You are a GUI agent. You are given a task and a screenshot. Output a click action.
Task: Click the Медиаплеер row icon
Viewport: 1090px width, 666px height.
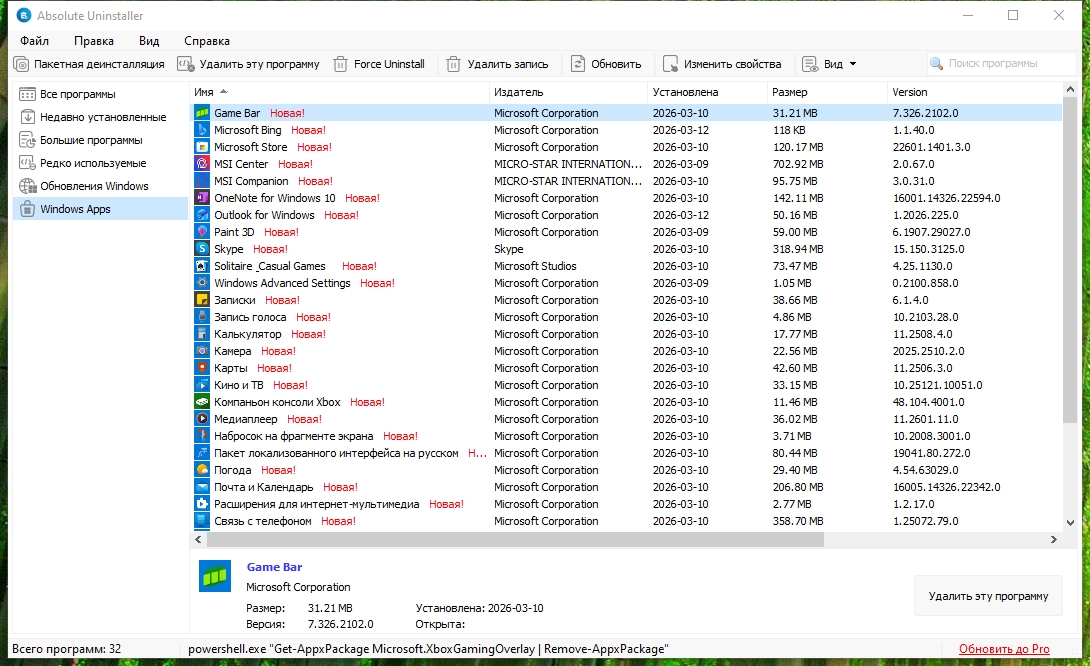tap(202, 419)
